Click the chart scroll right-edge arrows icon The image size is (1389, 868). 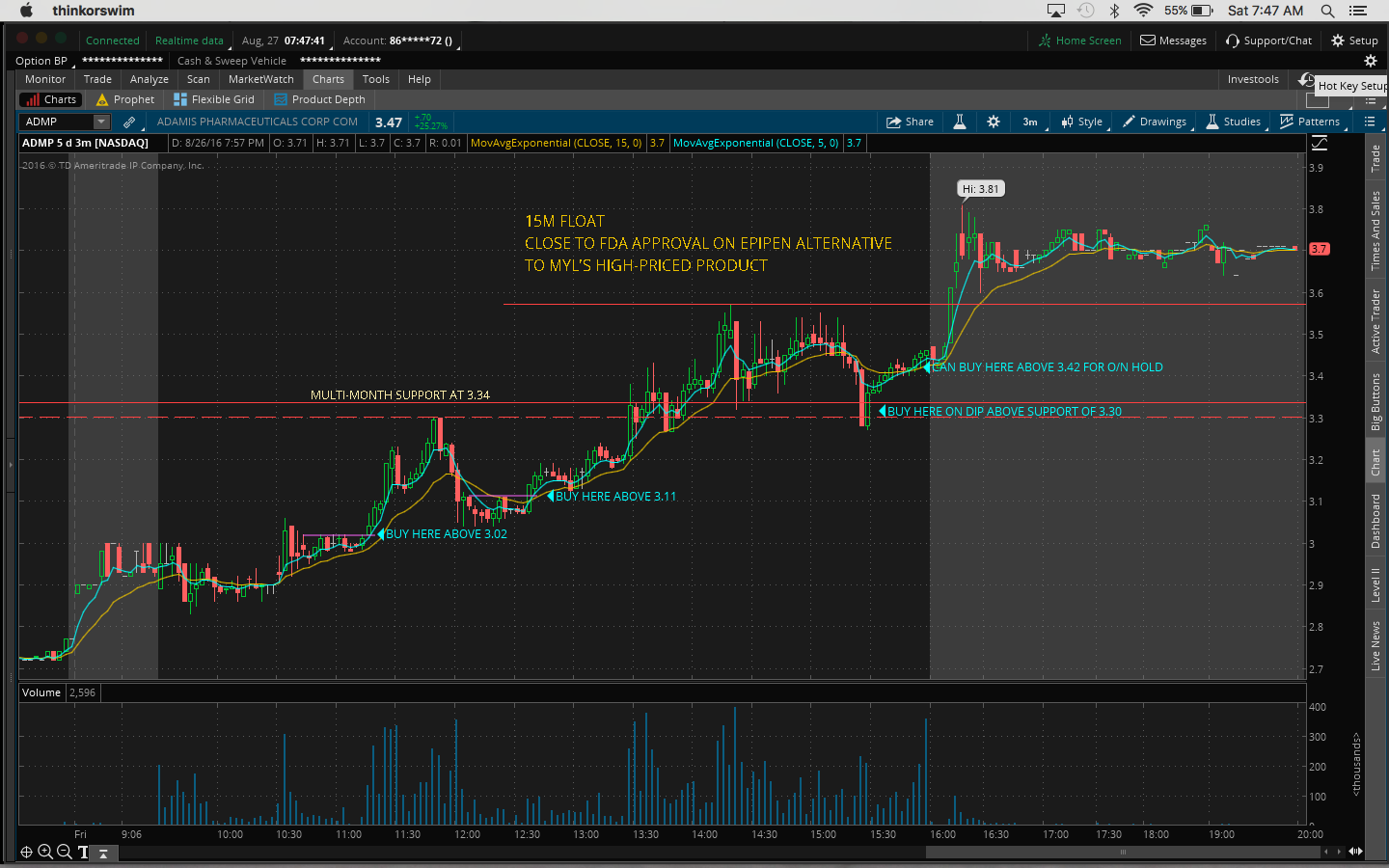[x=1355, y=852]
